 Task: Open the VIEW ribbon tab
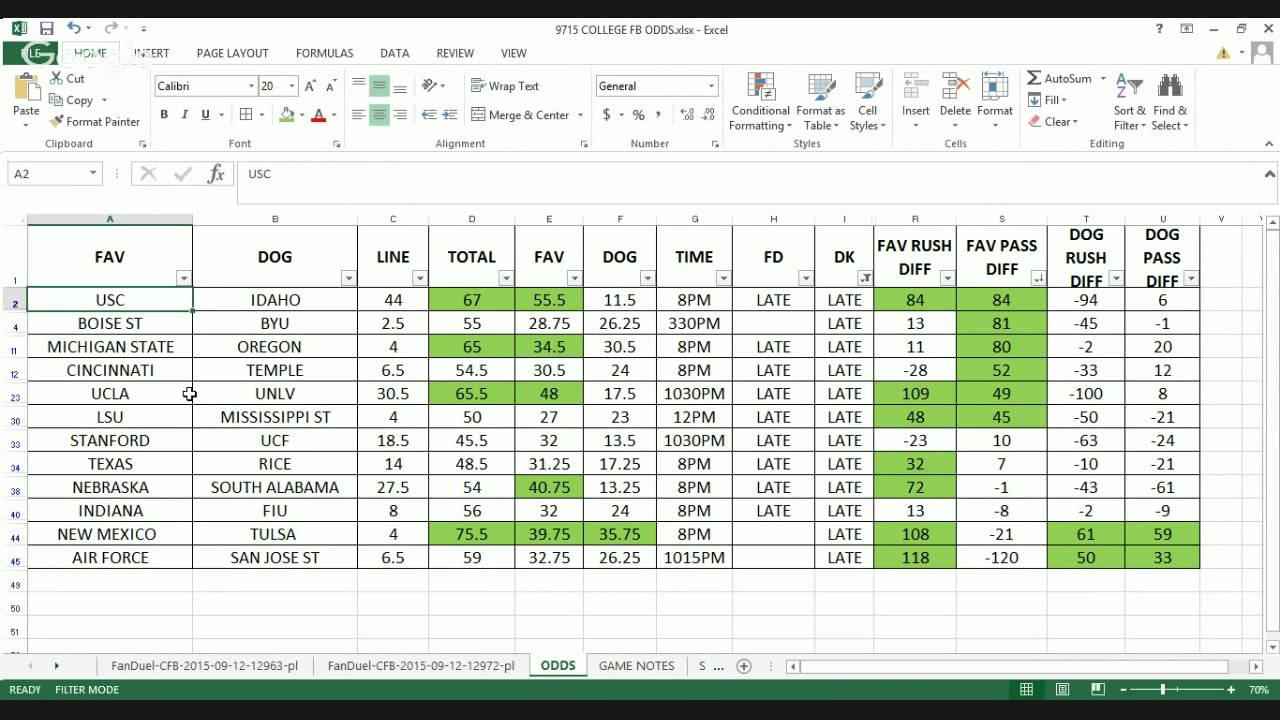click(514, 53)
